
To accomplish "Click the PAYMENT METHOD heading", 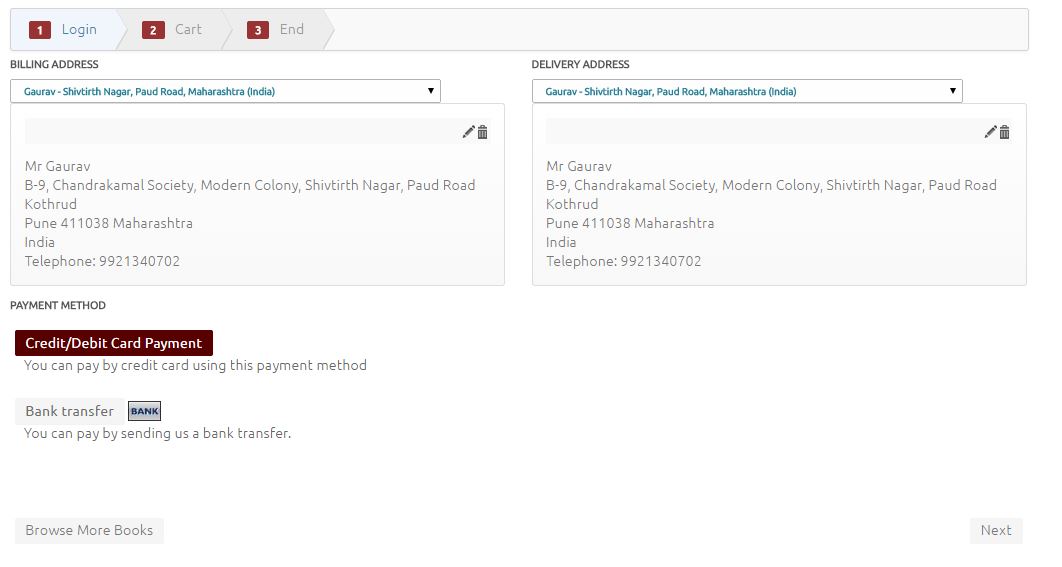I will click(58, 306).
